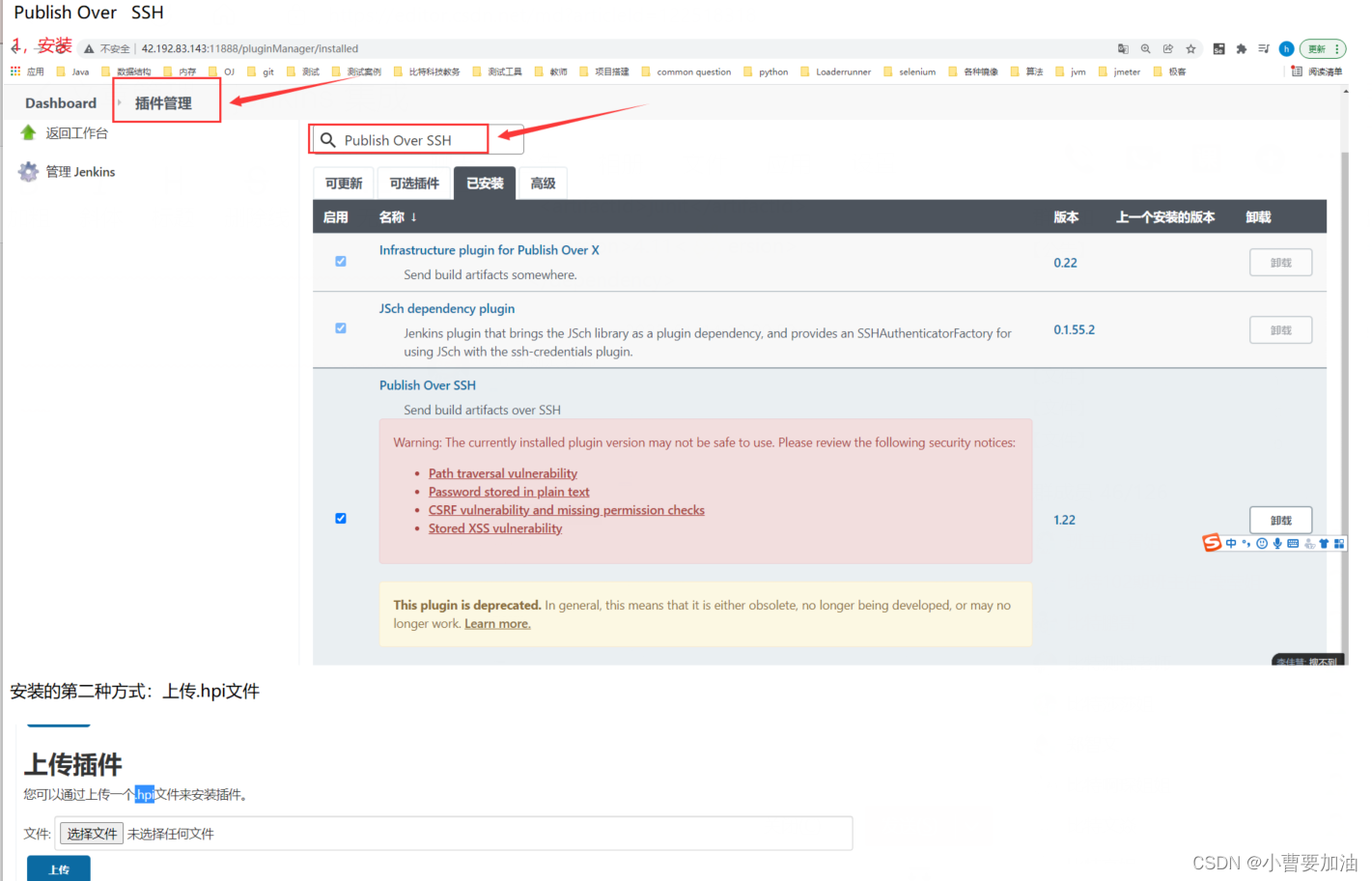Open the browser extensions puzzle icon
Image resolution: width=1372 pixels, height=881 pixels.
(x=1242, y=48)
